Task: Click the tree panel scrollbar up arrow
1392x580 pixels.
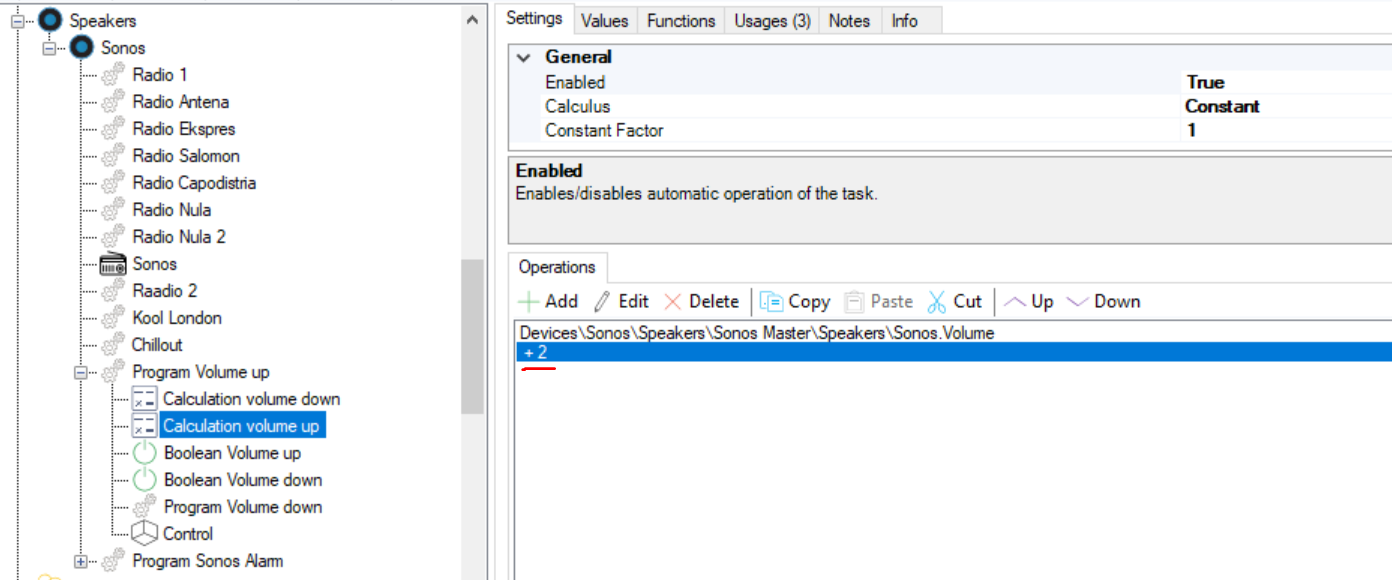Action: pos(472,19)
